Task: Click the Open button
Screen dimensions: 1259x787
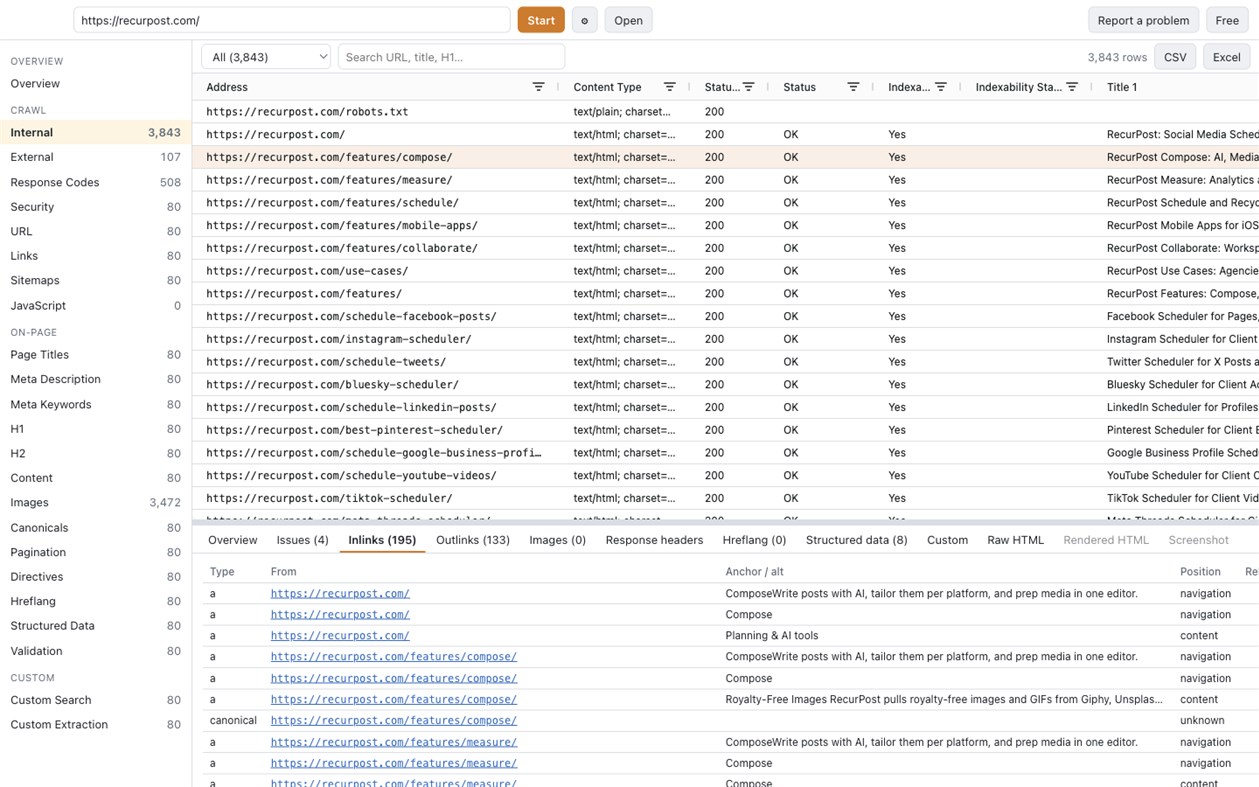Action: tap(628, 20)
